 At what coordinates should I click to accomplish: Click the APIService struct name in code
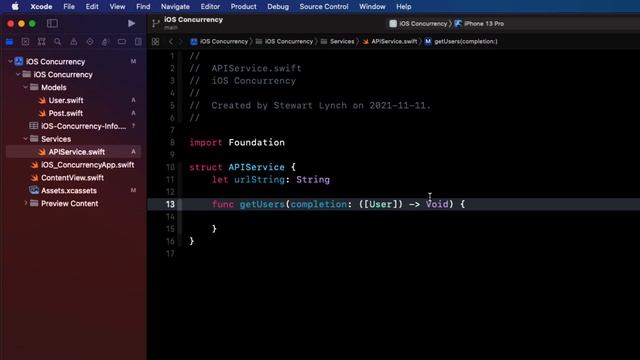(x=256, y=167)
